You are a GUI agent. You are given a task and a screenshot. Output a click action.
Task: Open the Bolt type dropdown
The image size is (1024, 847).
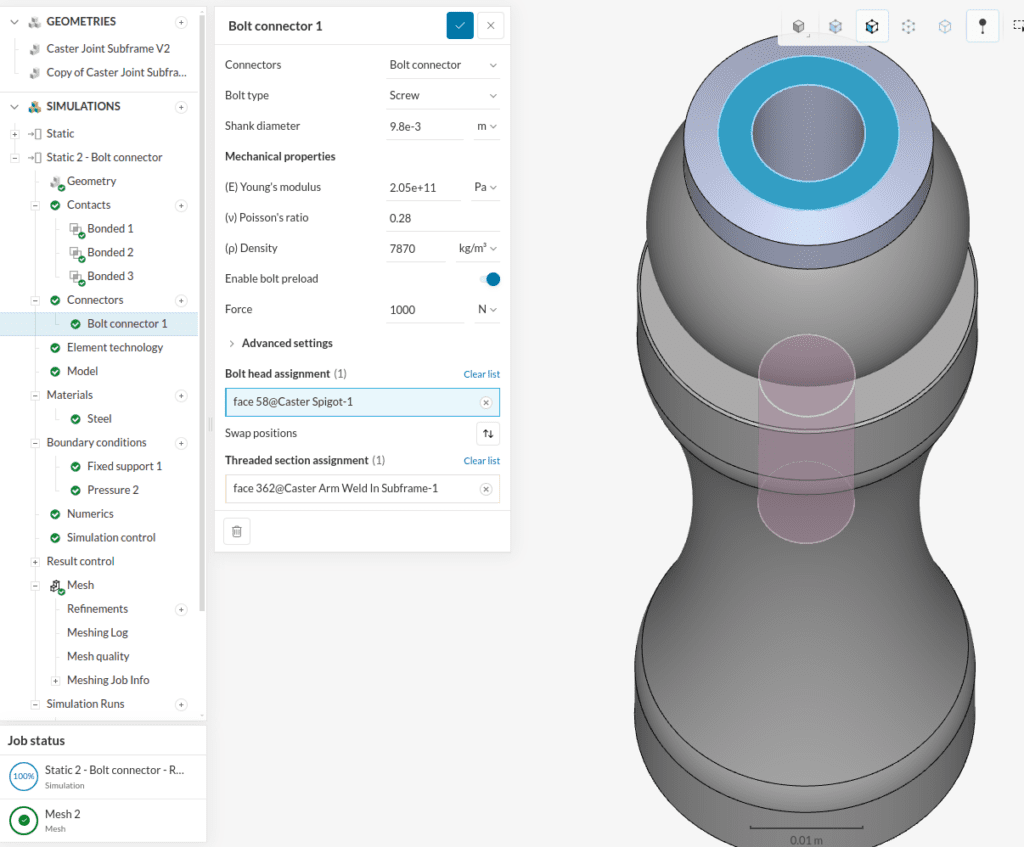tap(442, 95)
